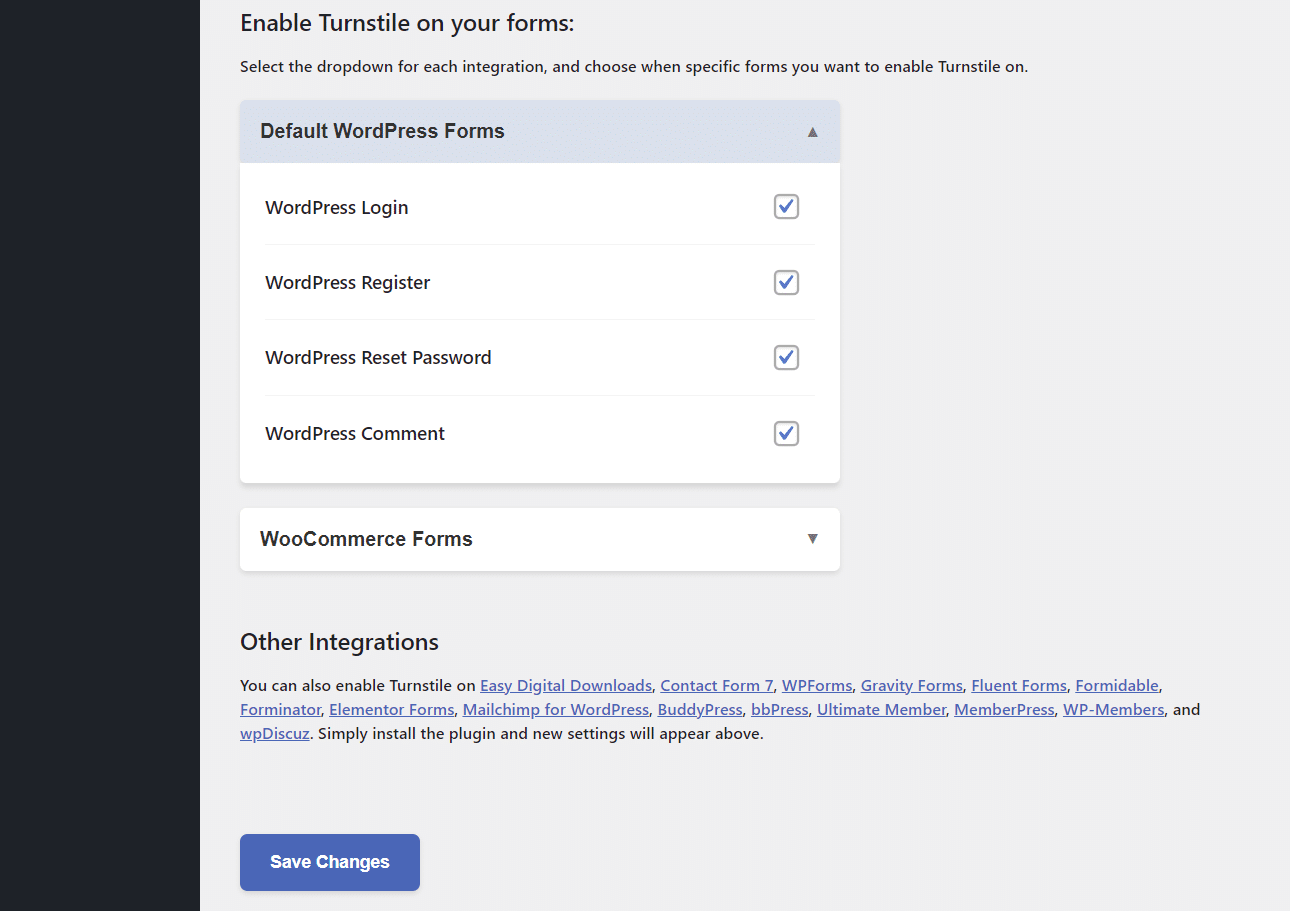Collapse Default WordPress Forms with the up arrow

(813, 132)
